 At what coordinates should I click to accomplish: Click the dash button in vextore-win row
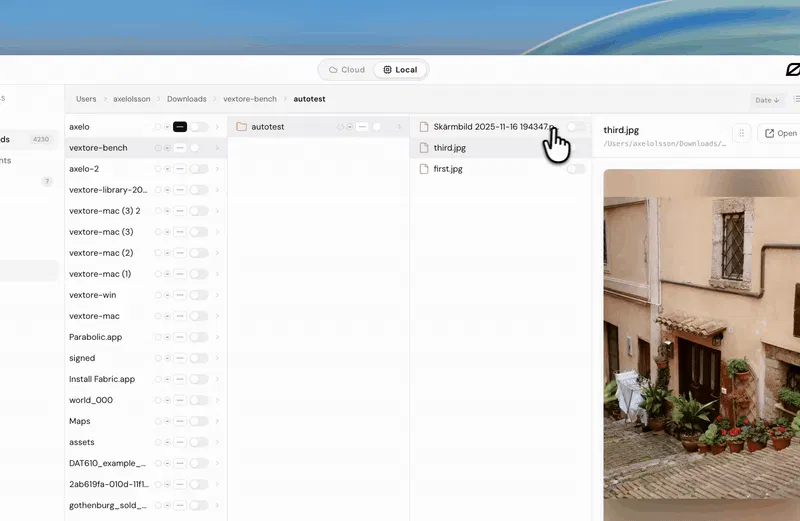point(180,295)
